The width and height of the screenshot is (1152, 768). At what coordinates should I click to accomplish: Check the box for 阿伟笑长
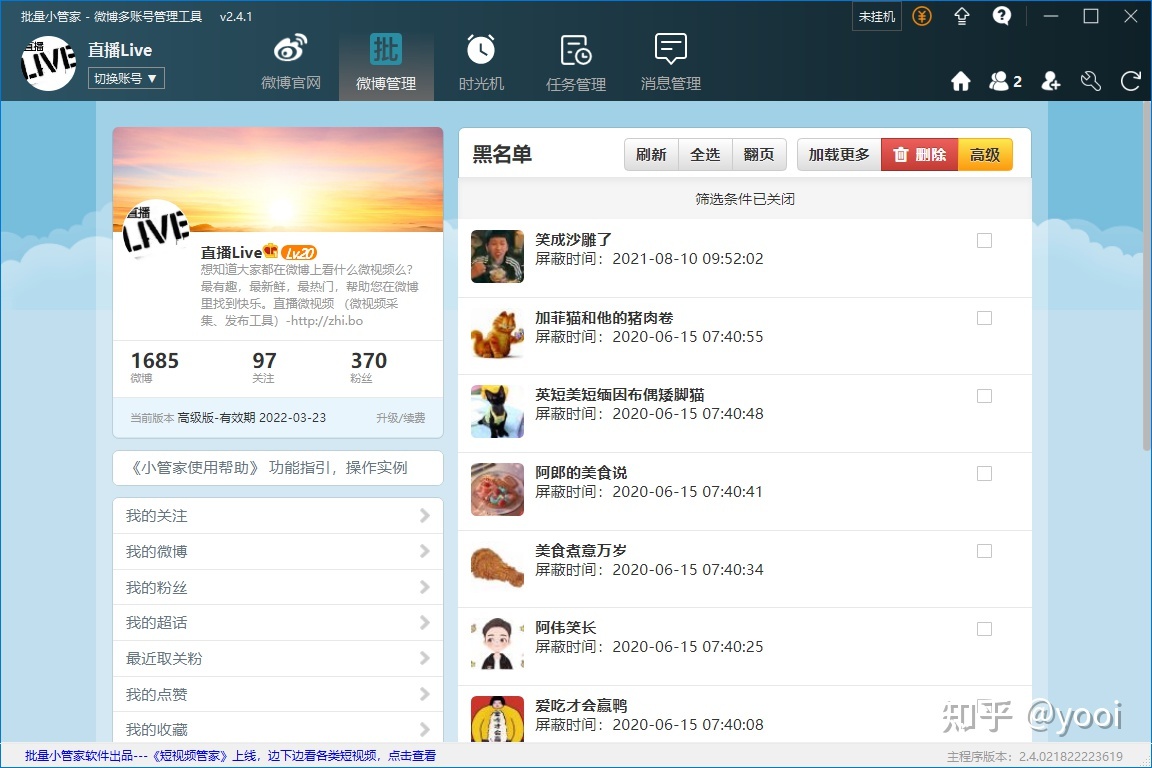tap(984, 629)
